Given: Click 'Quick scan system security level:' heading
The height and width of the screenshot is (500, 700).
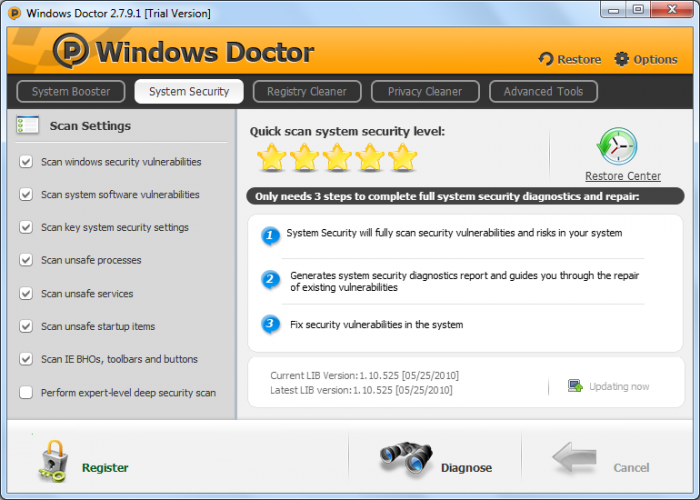Looking at the screenshot, I should click(x=347, y=131).
